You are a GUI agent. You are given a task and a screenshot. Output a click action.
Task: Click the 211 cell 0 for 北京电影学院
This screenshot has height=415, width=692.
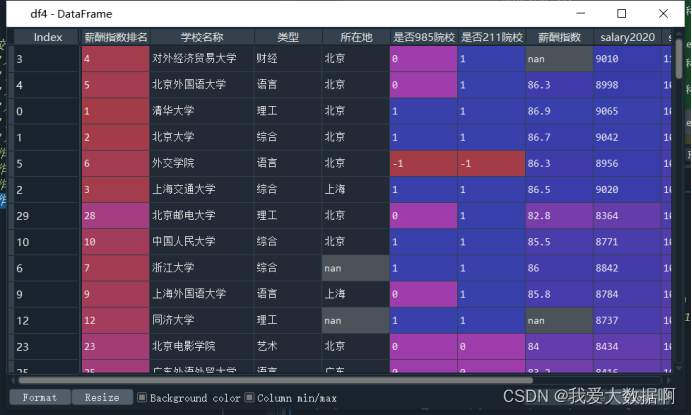[492, 346]
